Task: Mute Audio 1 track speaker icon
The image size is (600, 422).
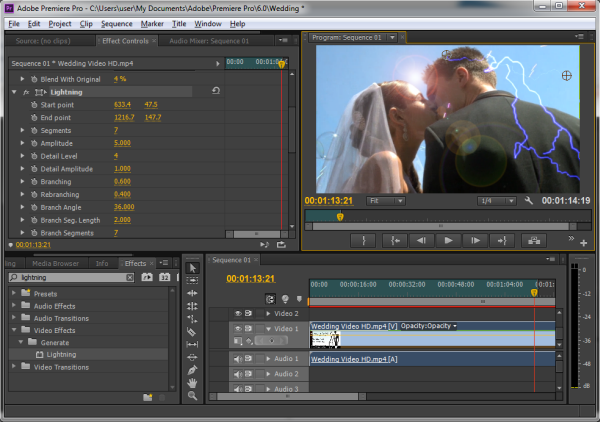Action: tap(238, 359)
